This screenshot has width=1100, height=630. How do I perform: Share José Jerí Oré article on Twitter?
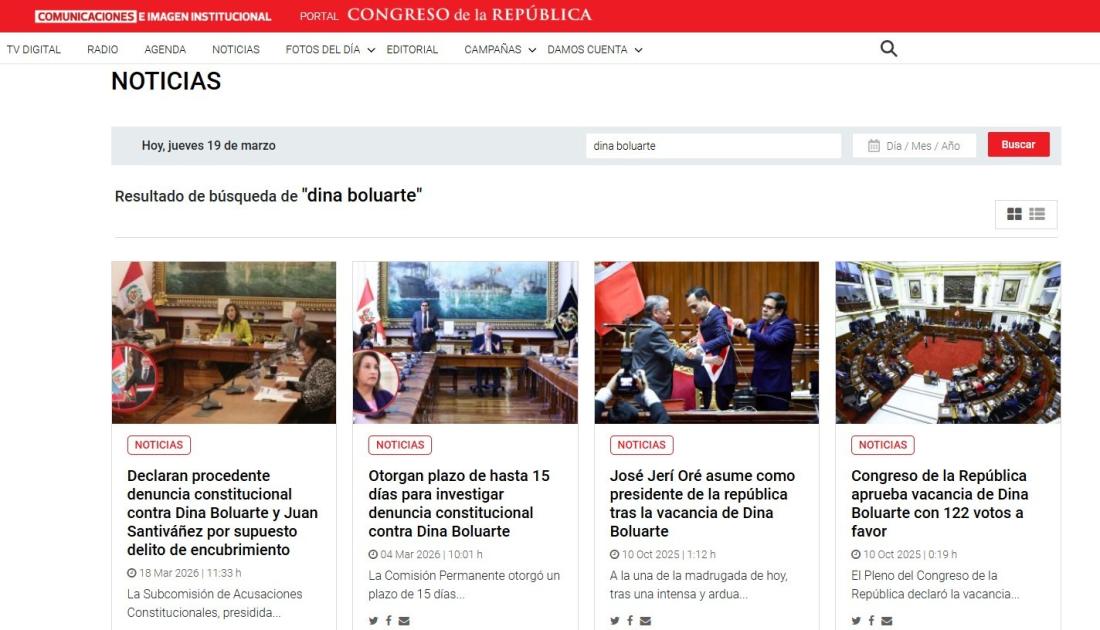(615, 621)
